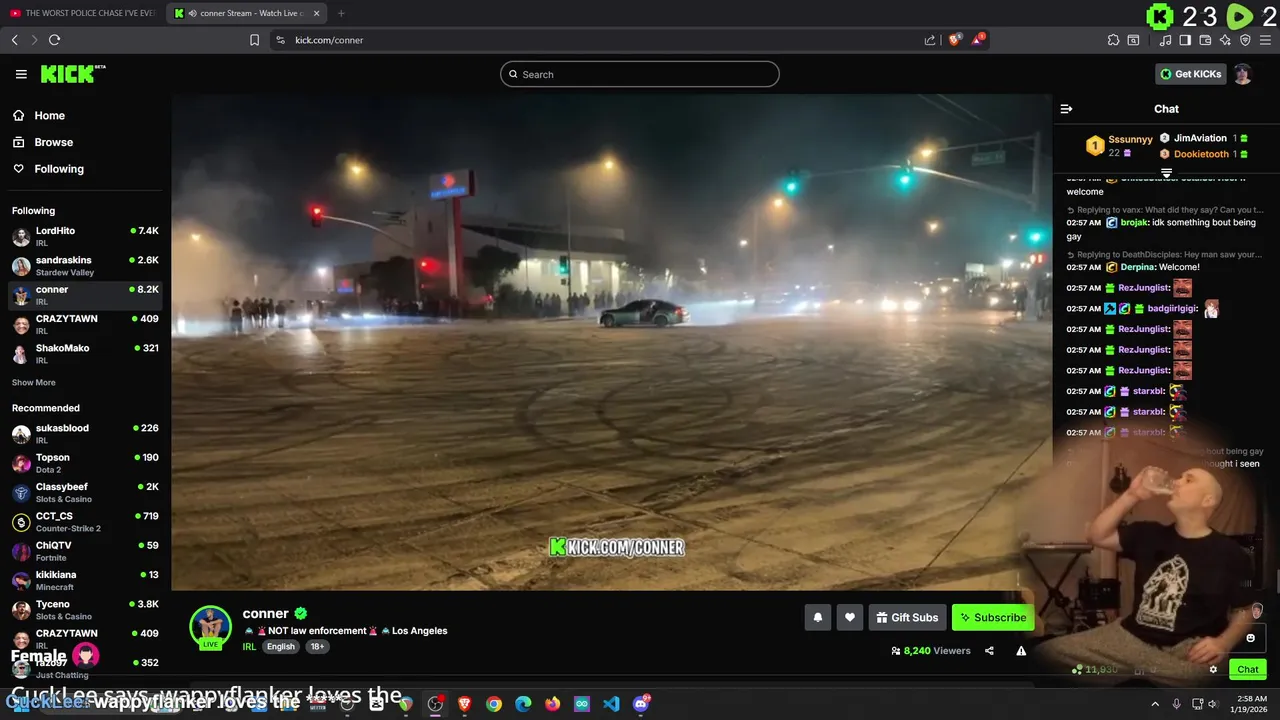Open the user profile avatar menu

[x=1243, y=74]
